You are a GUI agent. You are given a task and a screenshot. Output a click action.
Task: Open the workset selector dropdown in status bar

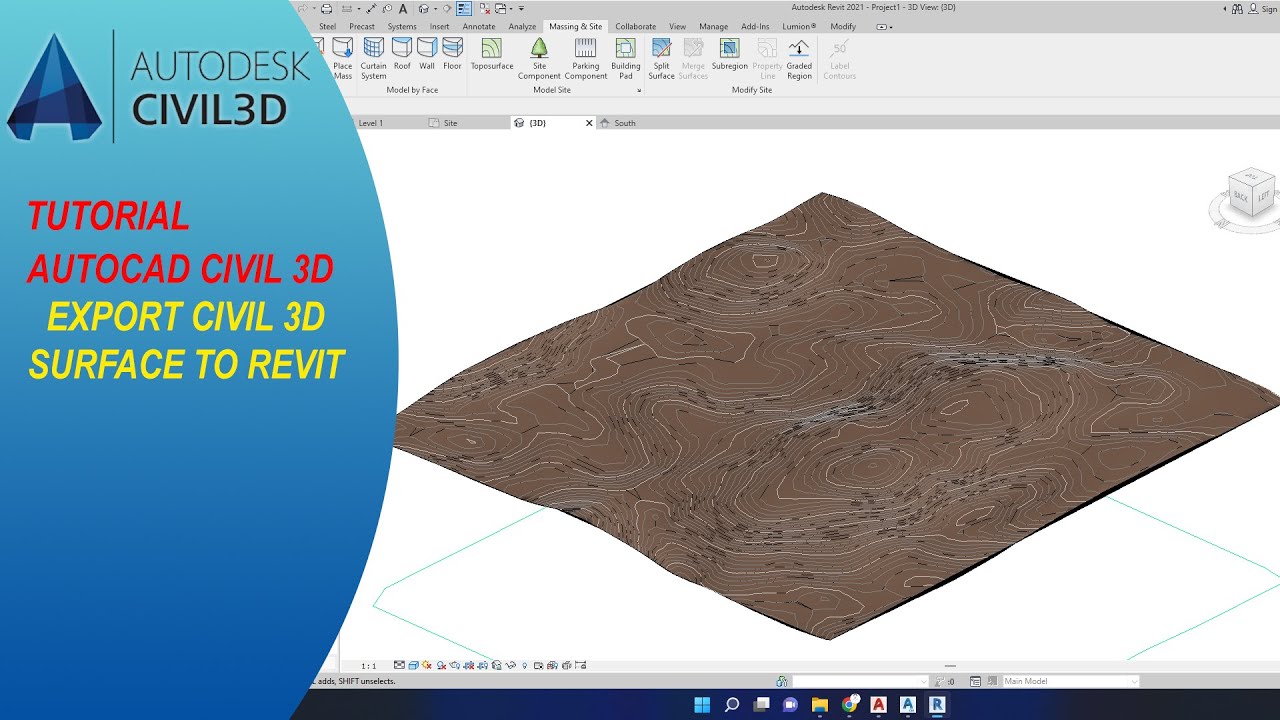(861, 681)
